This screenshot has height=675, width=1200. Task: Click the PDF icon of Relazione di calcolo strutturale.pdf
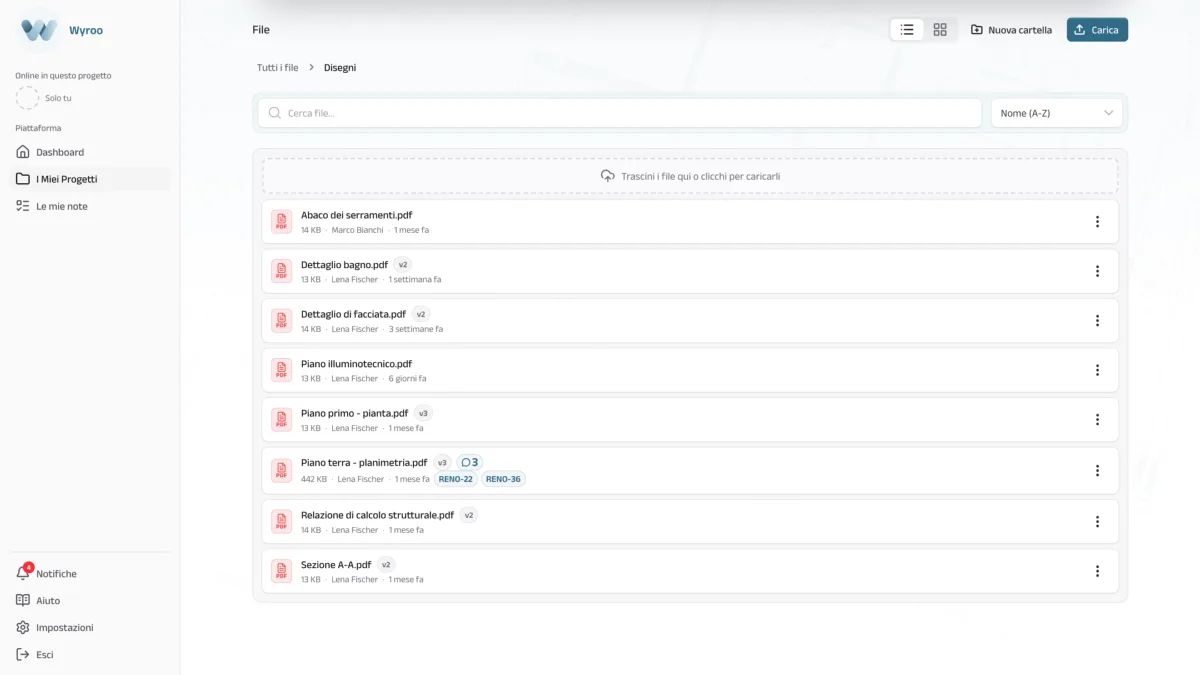click(282, 522)
